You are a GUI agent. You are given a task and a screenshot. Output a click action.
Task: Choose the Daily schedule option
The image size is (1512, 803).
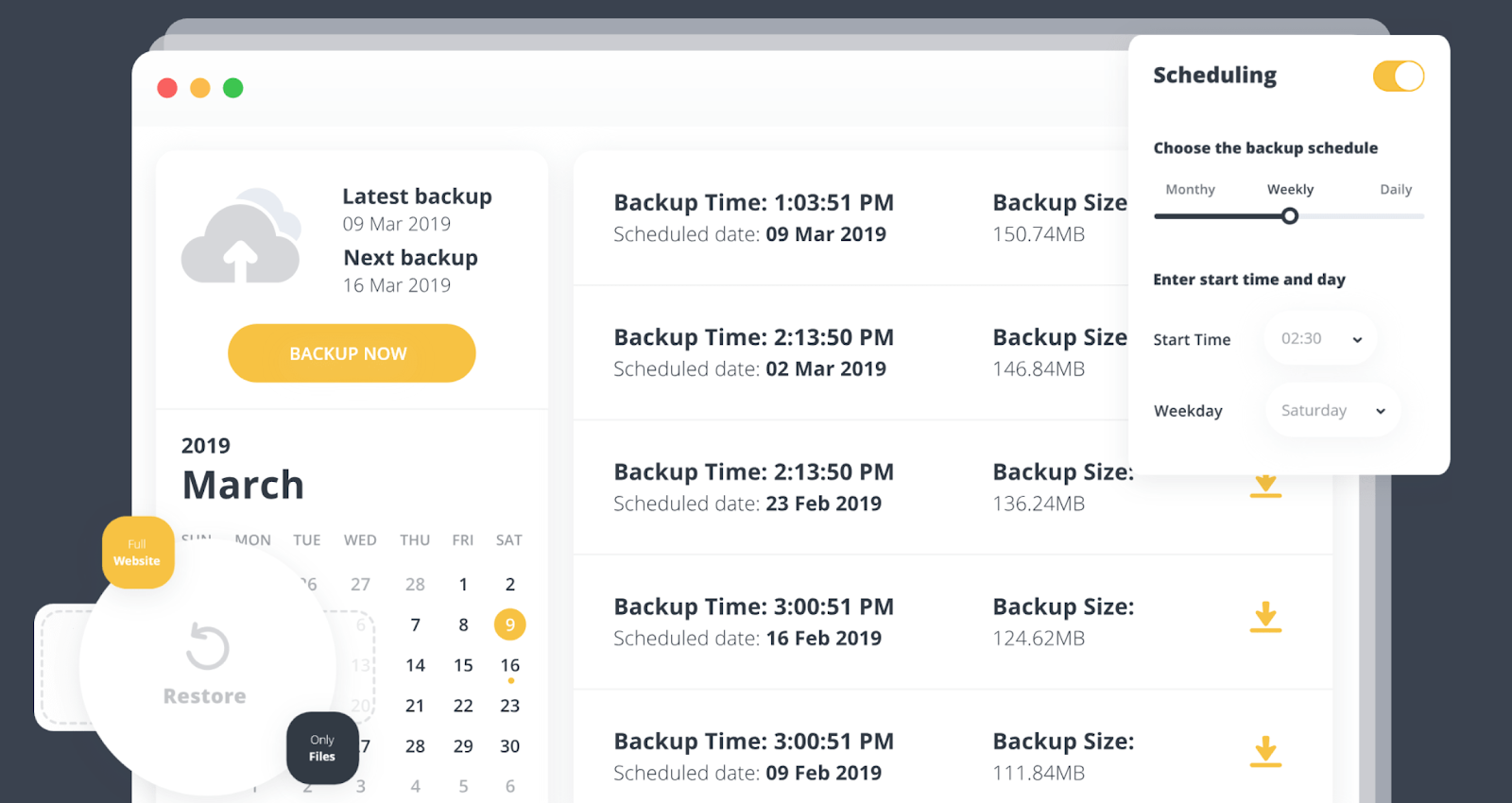pos(1396,190)
